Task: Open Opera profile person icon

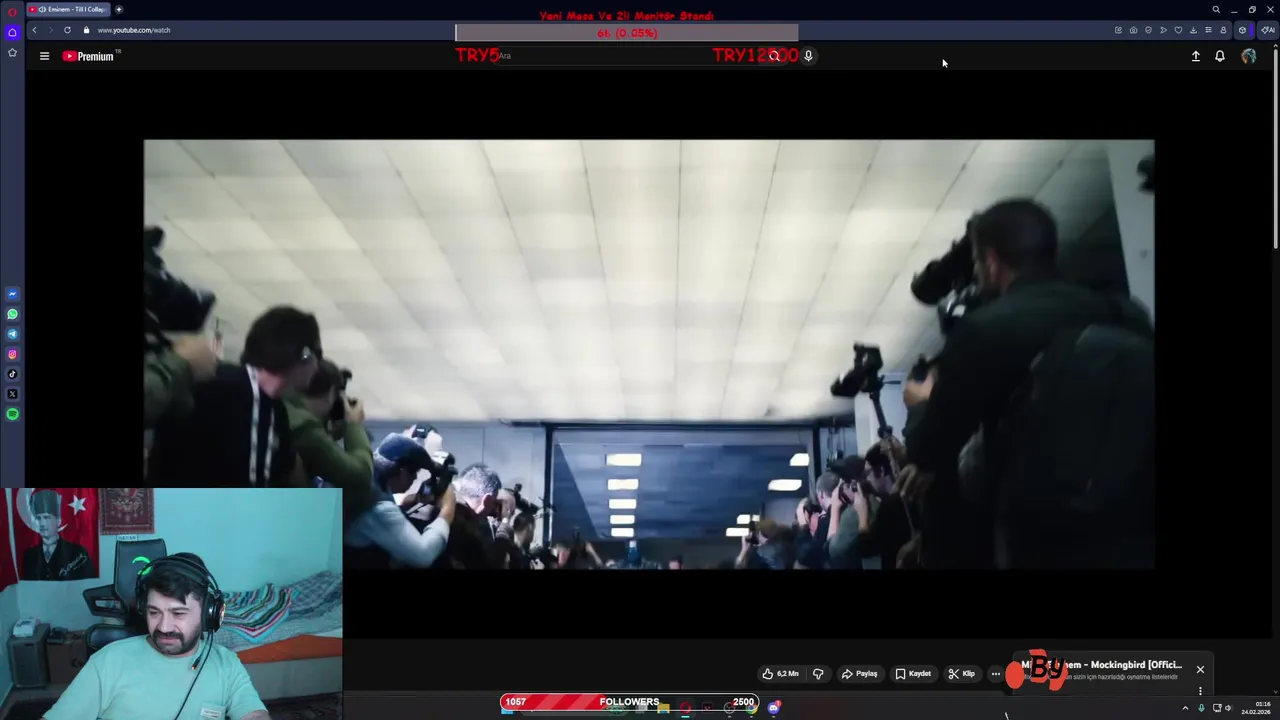Action: click(1223, 30)
